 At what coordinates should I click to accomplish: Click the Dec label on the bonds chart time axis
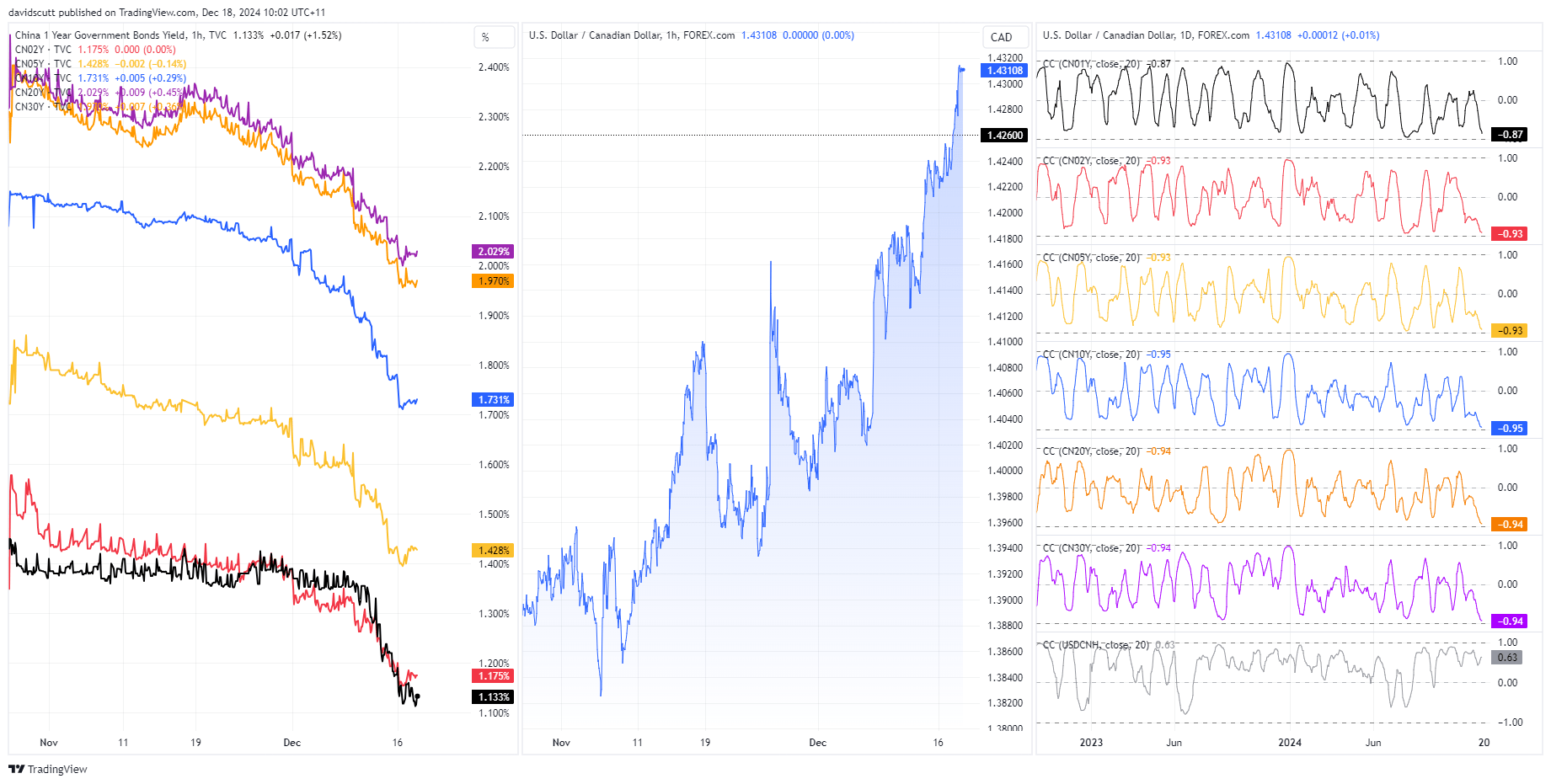pos(291,743)
